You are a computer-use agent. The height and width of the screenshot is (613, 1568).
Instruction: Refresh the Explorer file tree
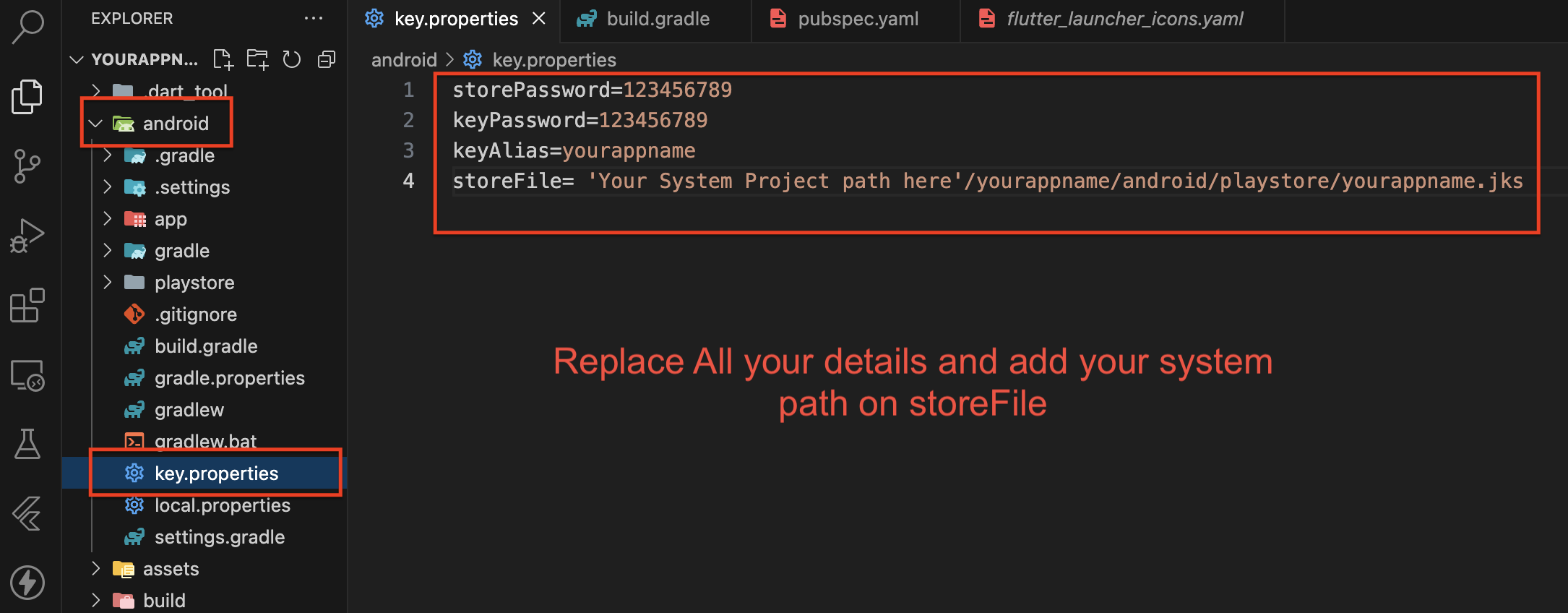(292, 59)
